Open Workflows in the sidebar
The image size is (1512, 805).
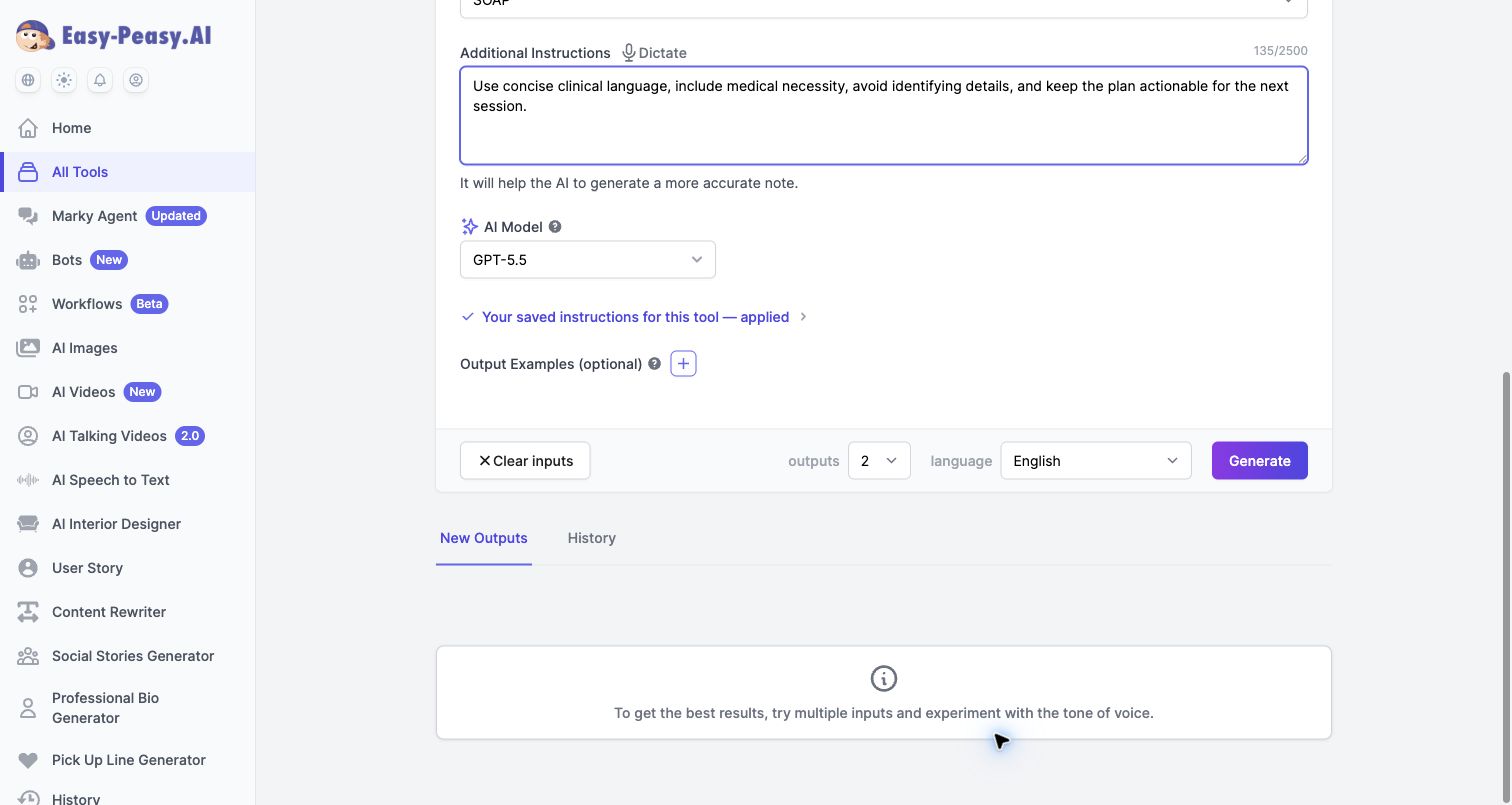click(x=128, y=304)
